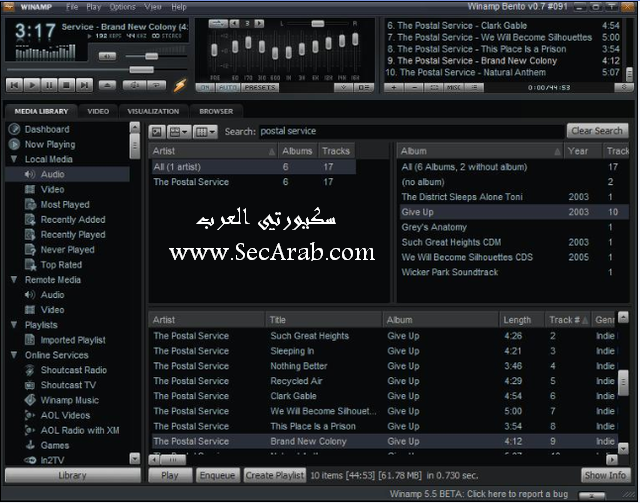Open the view mode dropdown next to search
Viewport: 640px width, 503px height.
click(179, 132)
